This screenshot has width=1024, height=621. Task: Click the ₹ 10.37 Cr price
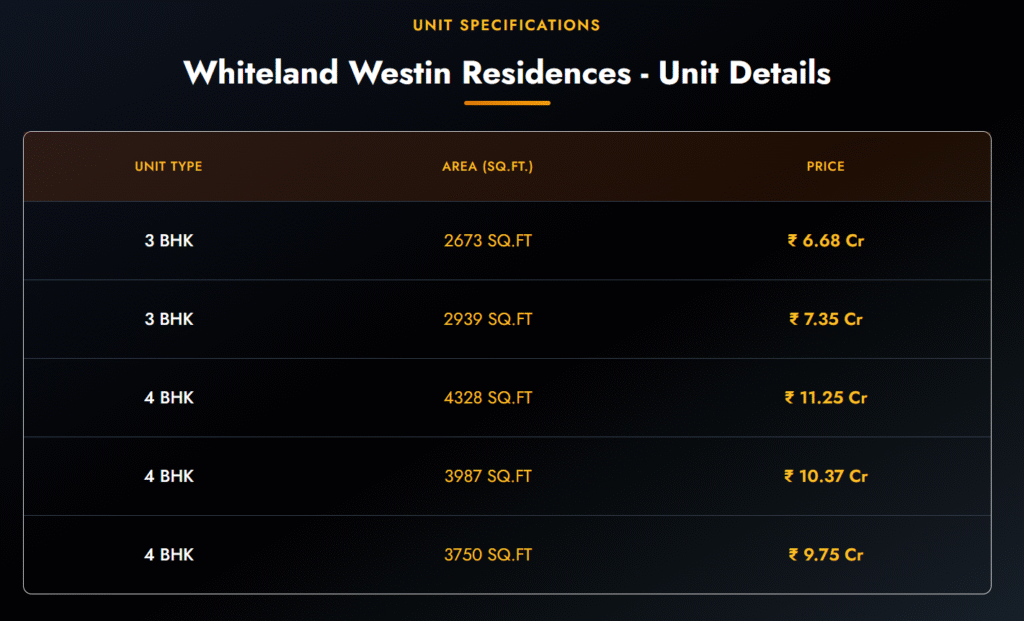[x=826, y=476]
